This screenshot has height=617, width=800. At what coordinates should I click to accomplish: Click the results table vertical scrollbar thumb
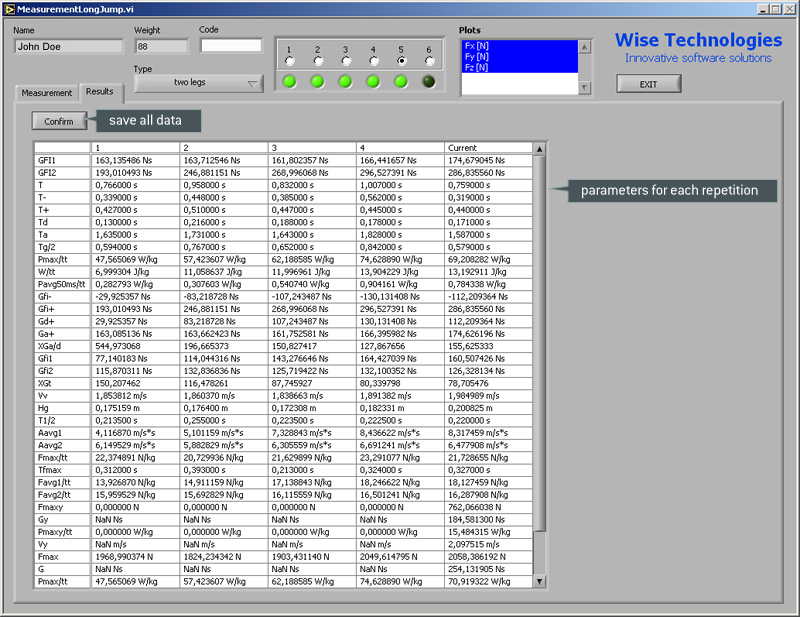point(539,343)
